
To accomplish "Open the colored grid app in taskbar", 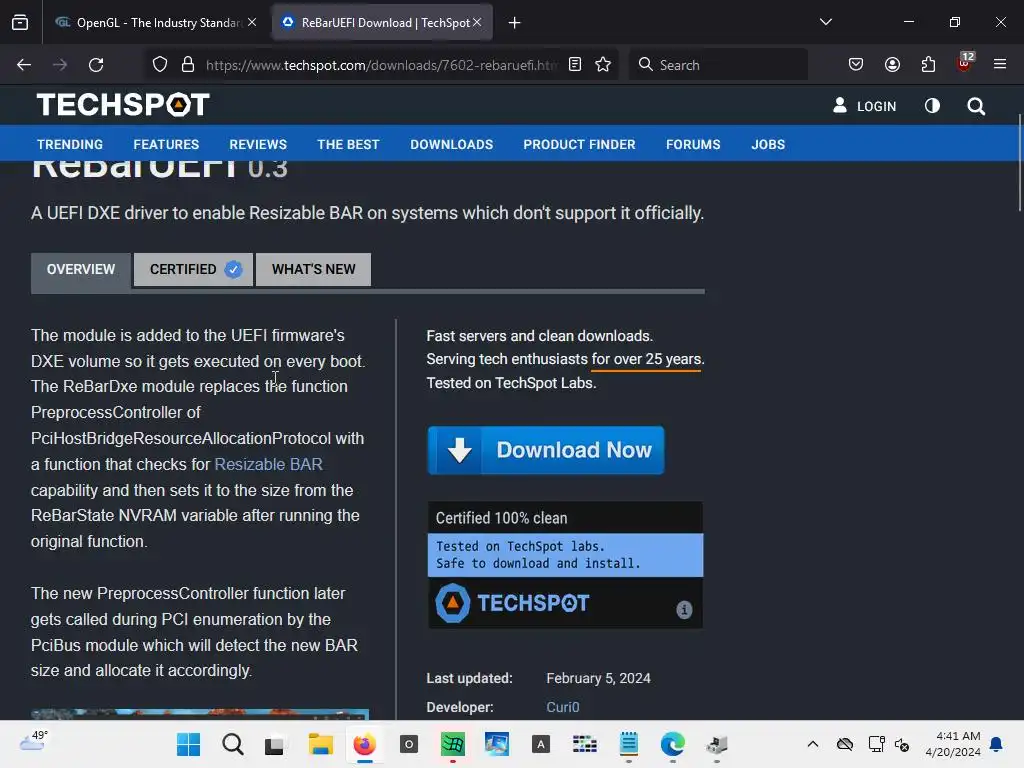I will (584, 744).
